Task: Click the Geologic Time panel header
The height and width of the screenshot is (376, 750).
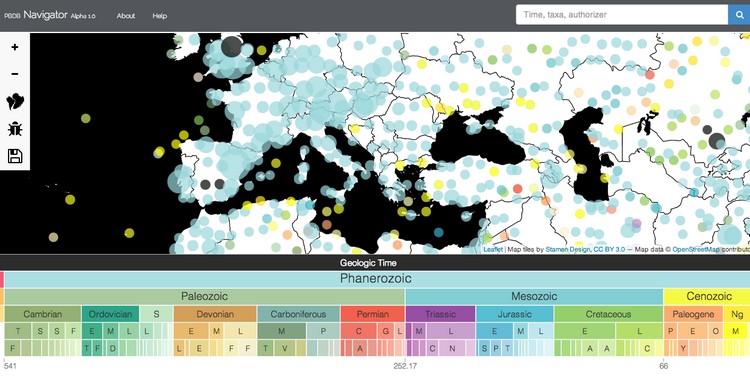Action: tap(375, 263)
